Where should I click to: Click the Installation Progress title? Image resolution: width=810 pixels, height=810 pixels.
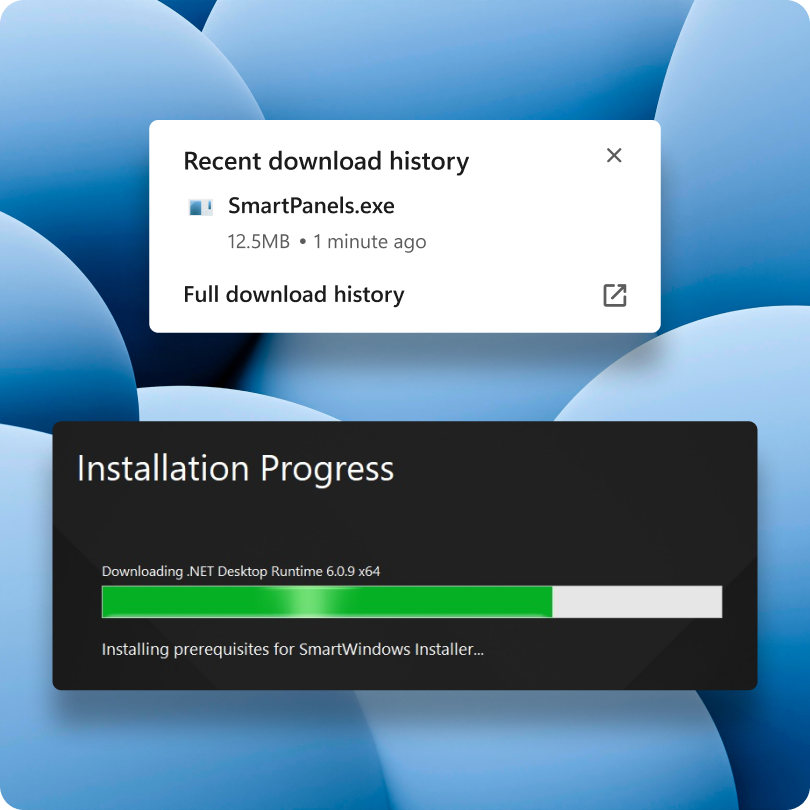pyautogui.click(x=236, y=469)
